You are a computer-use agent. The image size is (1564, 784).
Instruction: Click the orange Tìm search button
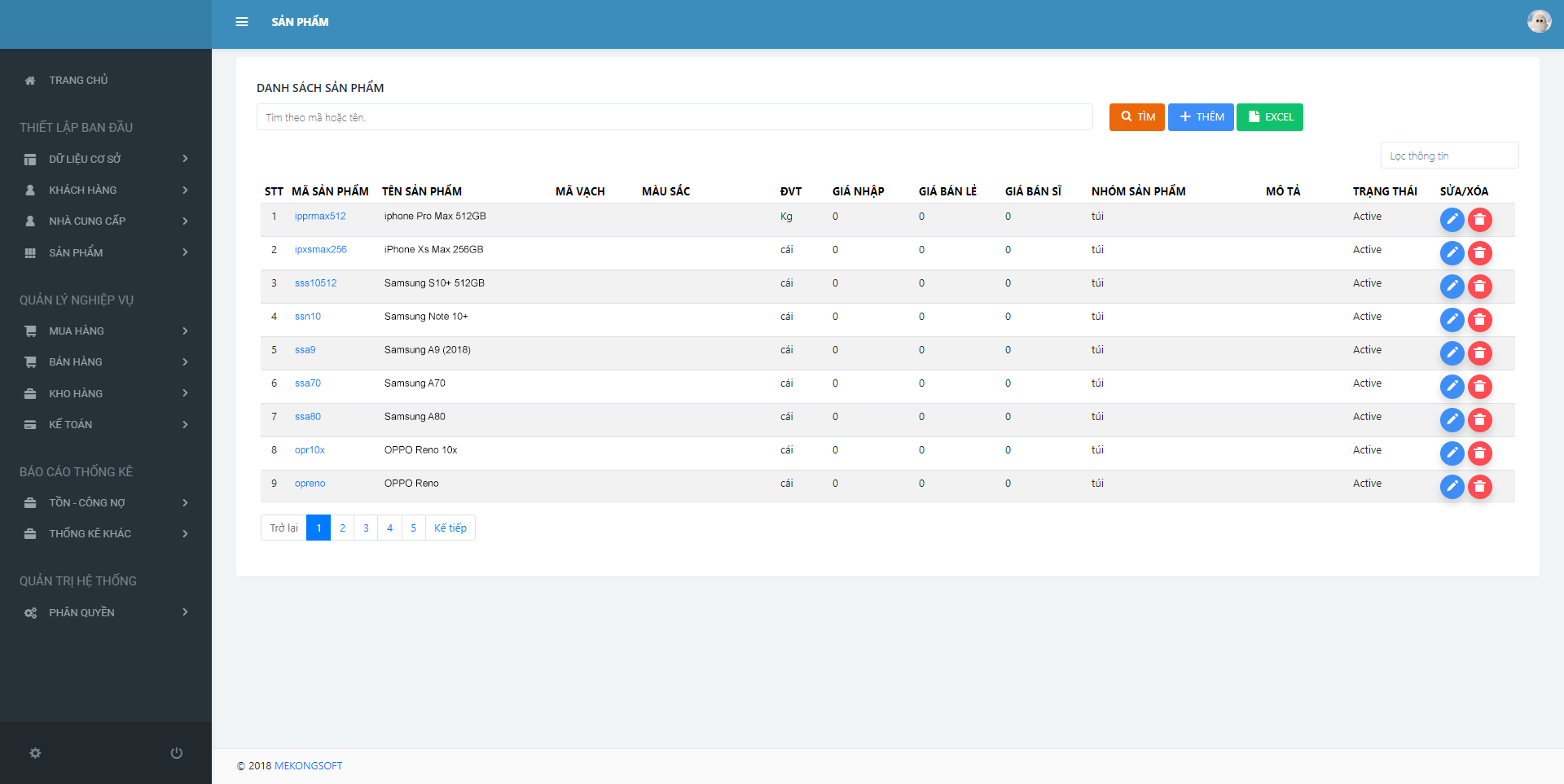[1136, 117]
